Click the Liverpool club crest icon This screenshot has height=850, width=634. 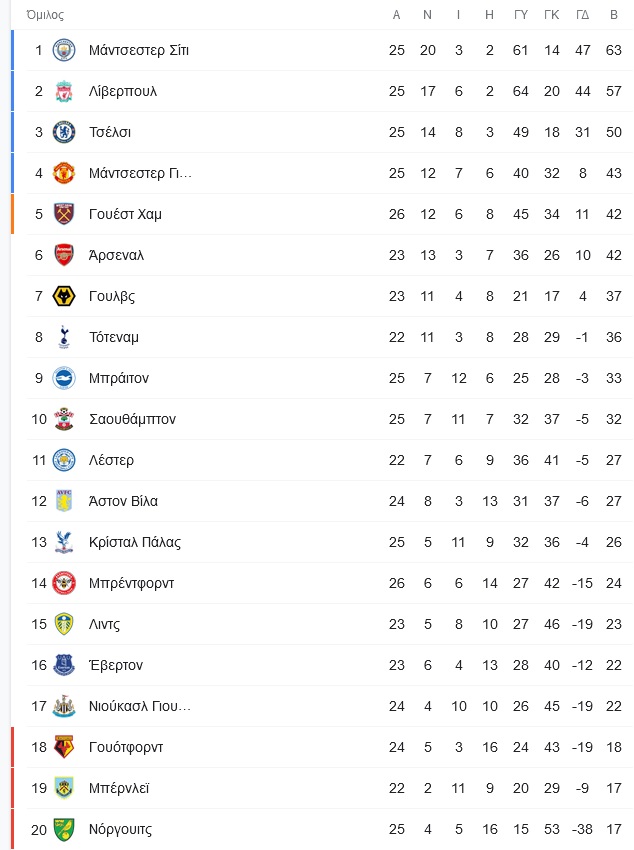pyautogui.click(x=64, y=91)
